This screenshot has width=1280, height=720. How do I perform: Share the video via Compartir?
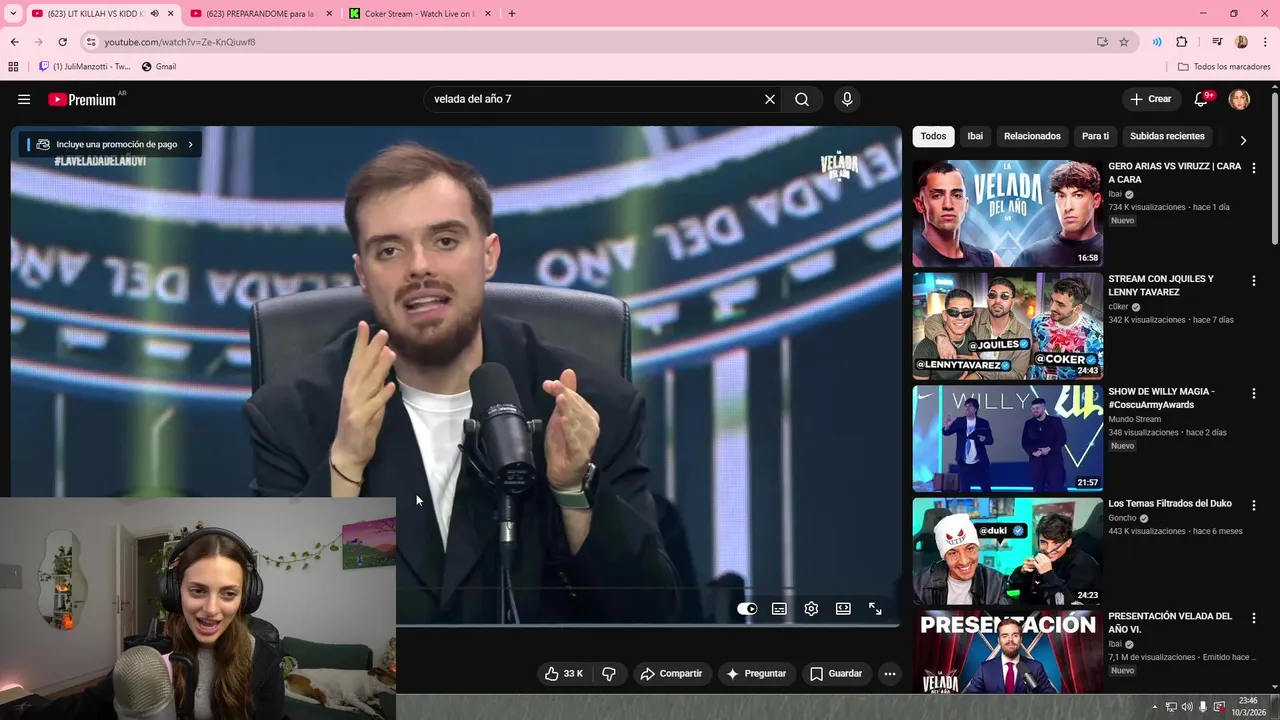click(672, 674)
